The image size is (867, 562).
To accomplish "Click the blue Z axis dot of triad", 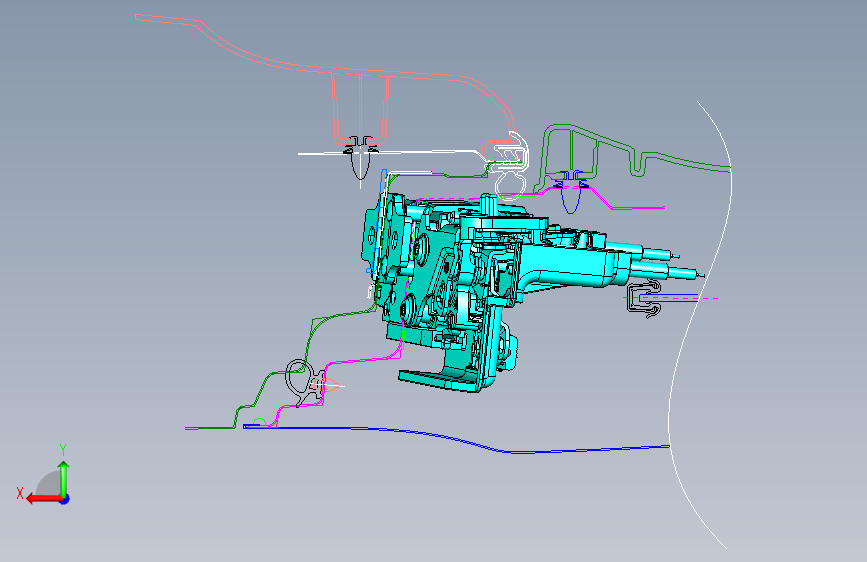I will pyautogui.click(x=65, y=499).
